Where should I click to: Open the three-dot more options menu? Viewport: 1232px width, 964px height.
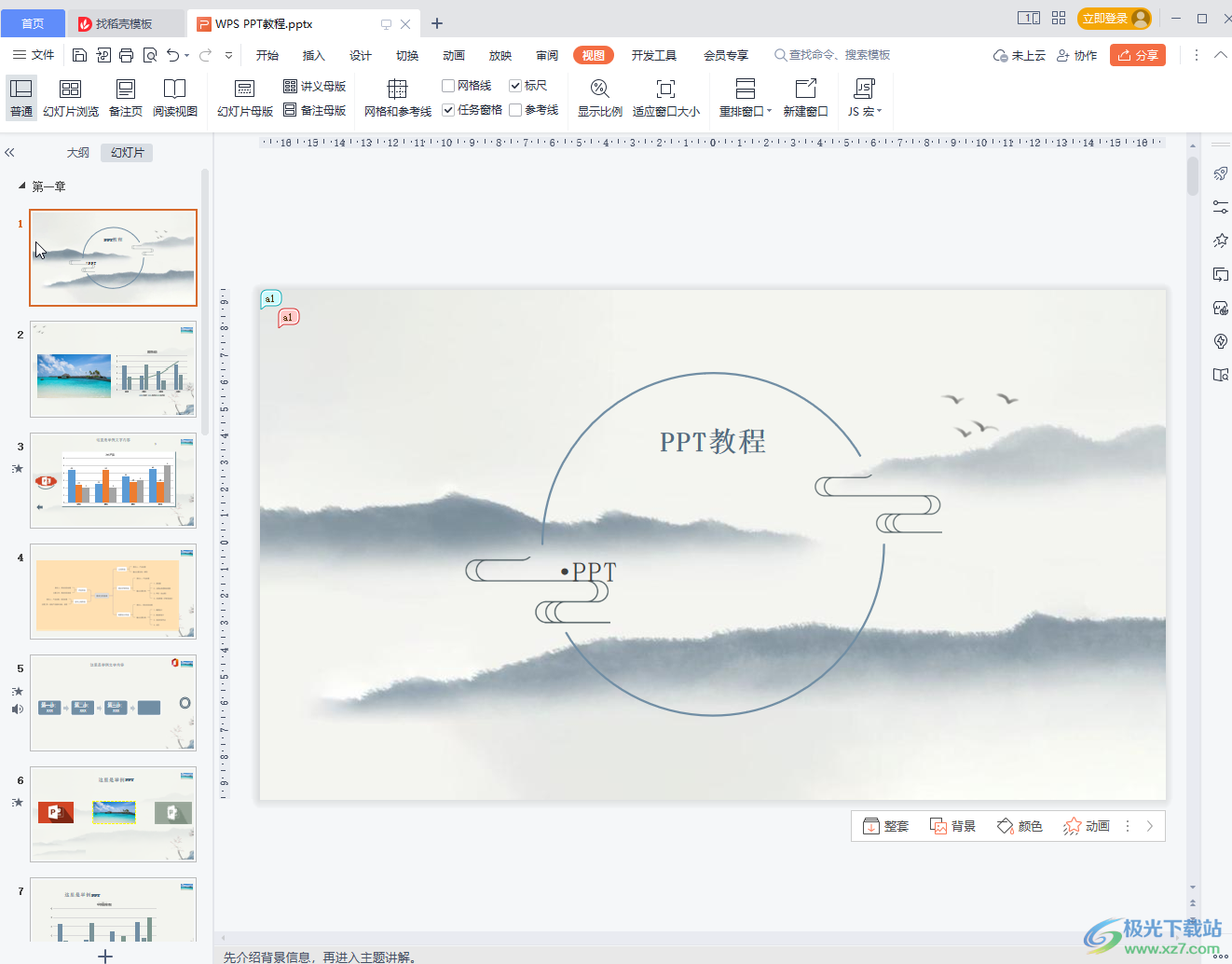click(1197, 55)
